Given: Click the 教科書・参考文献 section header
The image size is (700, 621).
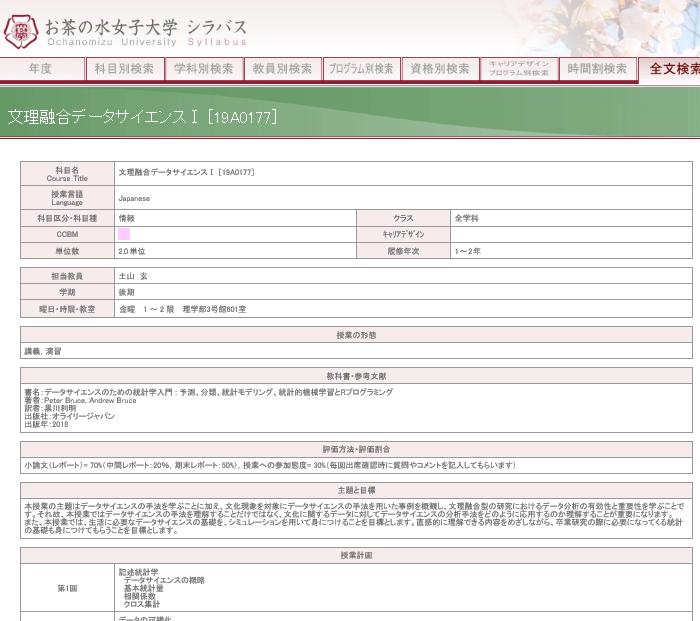Looking at the screenshot, I should click(x=356, y=376).
